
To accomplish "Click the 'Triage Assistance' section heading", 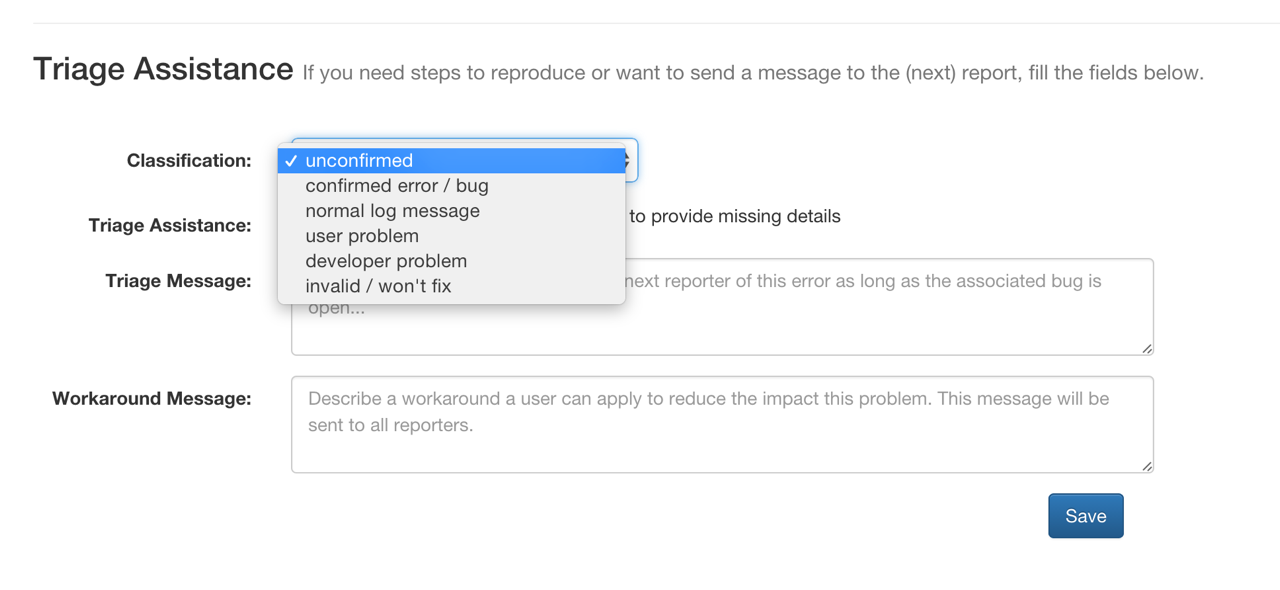I will click(163, 69).
